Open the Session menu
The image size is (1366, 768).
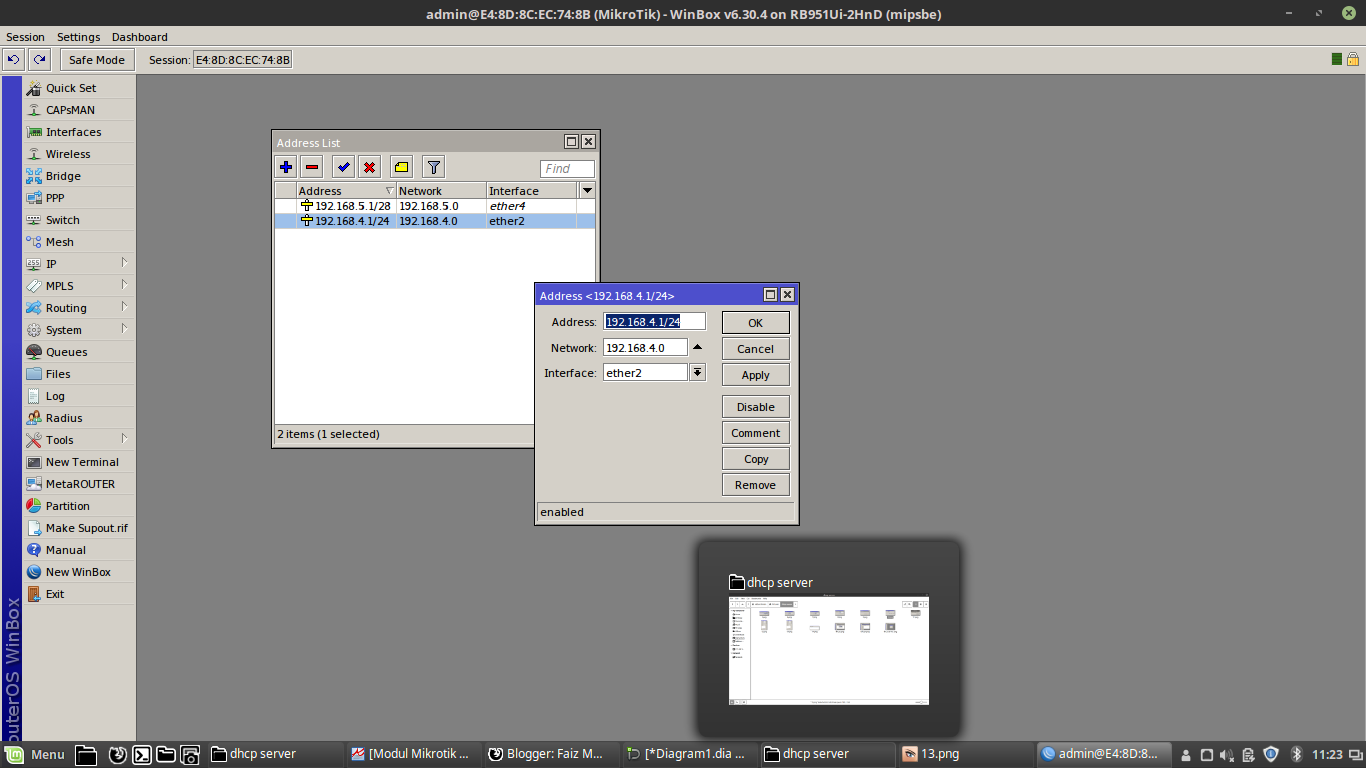click(x=25, y=37)
